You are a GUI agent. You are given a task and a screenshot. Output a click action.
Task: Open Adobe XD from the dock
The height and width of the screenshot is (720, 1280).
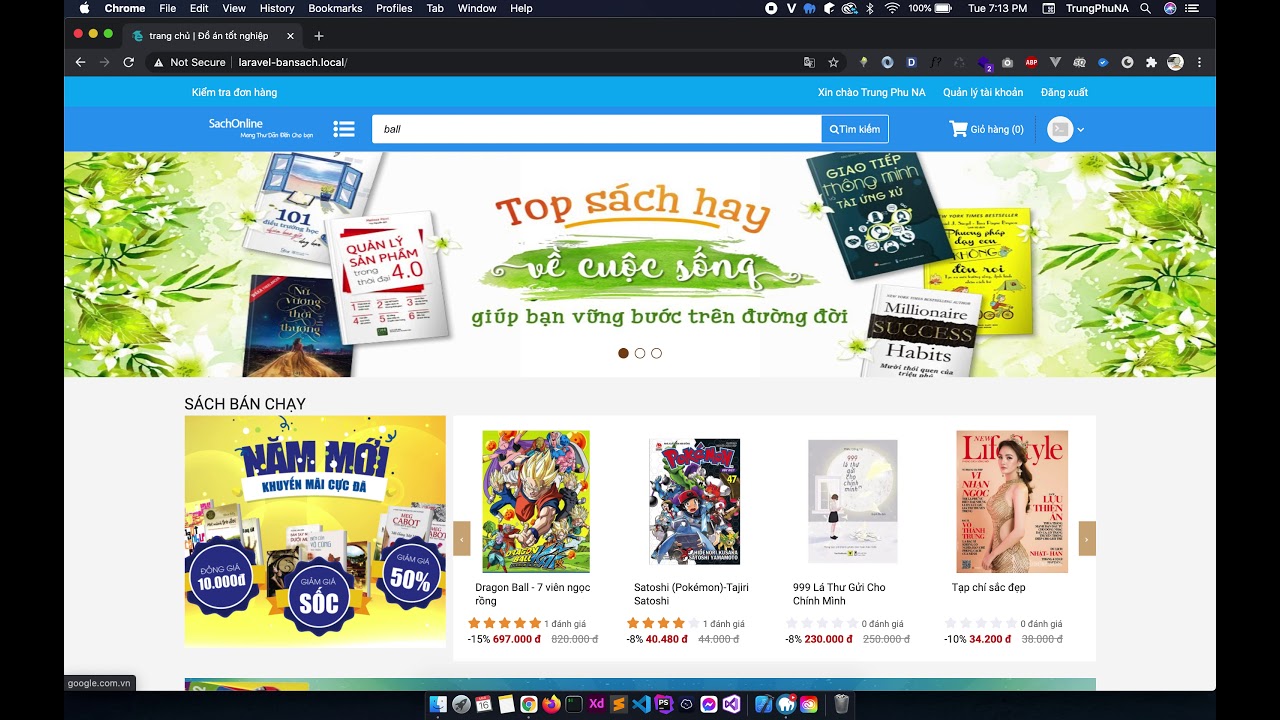pyautogui.click(x=597, y=704)
